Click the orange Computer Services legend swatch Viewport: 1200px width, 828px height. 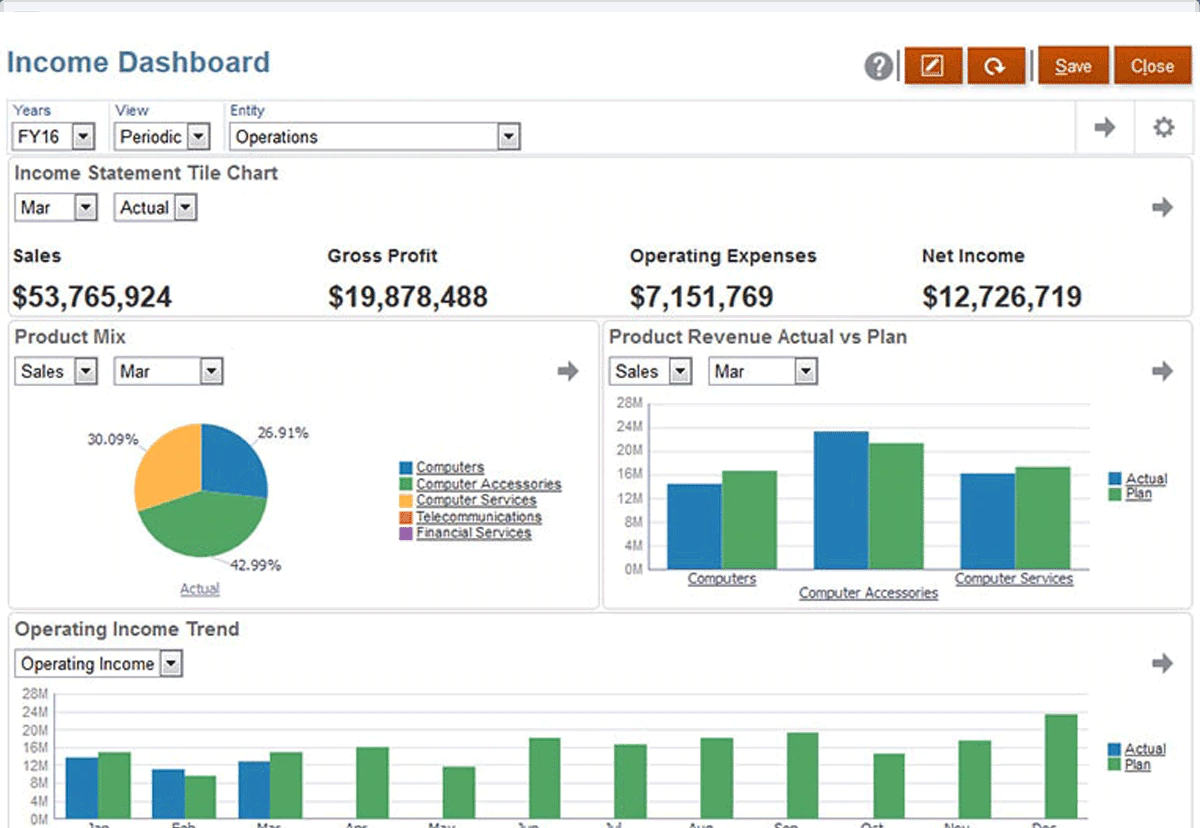pyautogui.click(x=405, y=501)
